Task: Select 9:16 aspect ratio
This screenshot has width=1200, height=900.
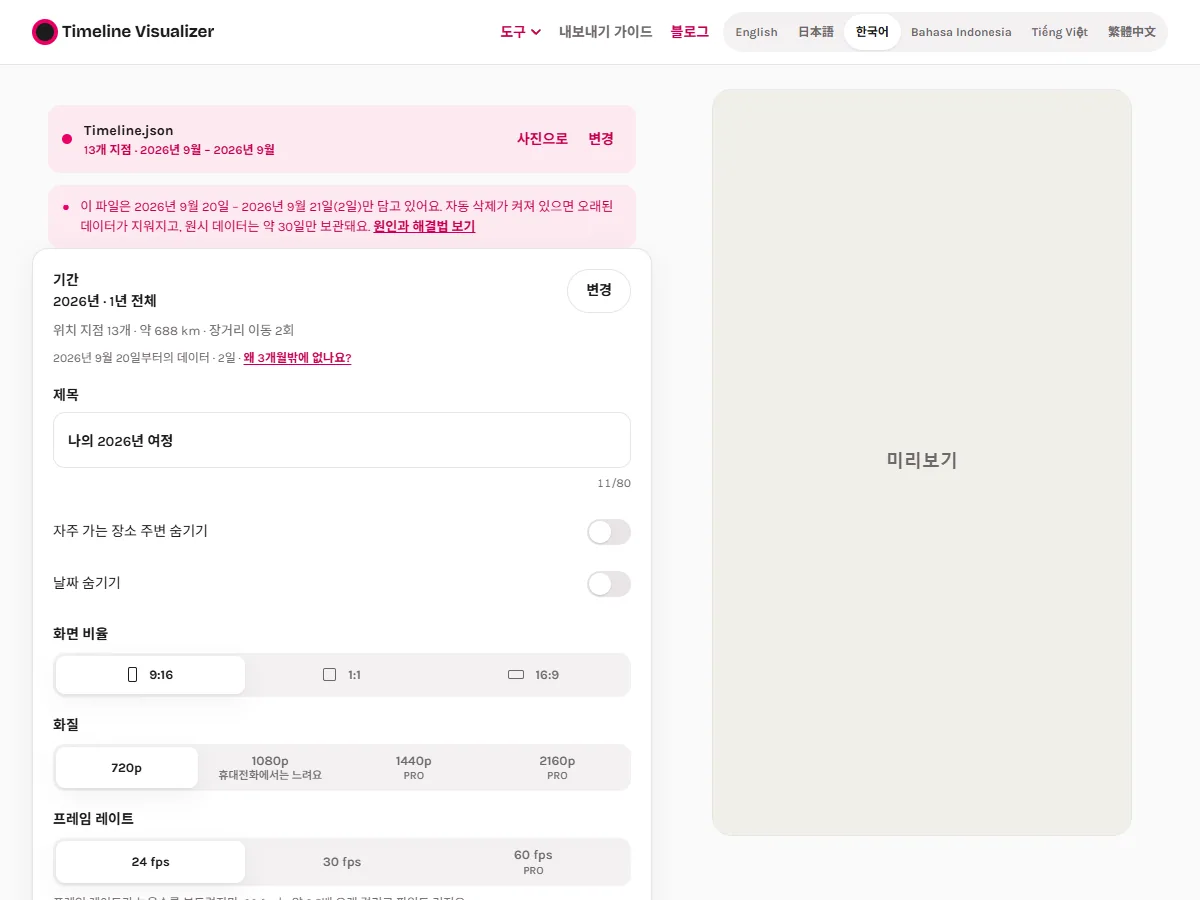Action: (150, 675)
